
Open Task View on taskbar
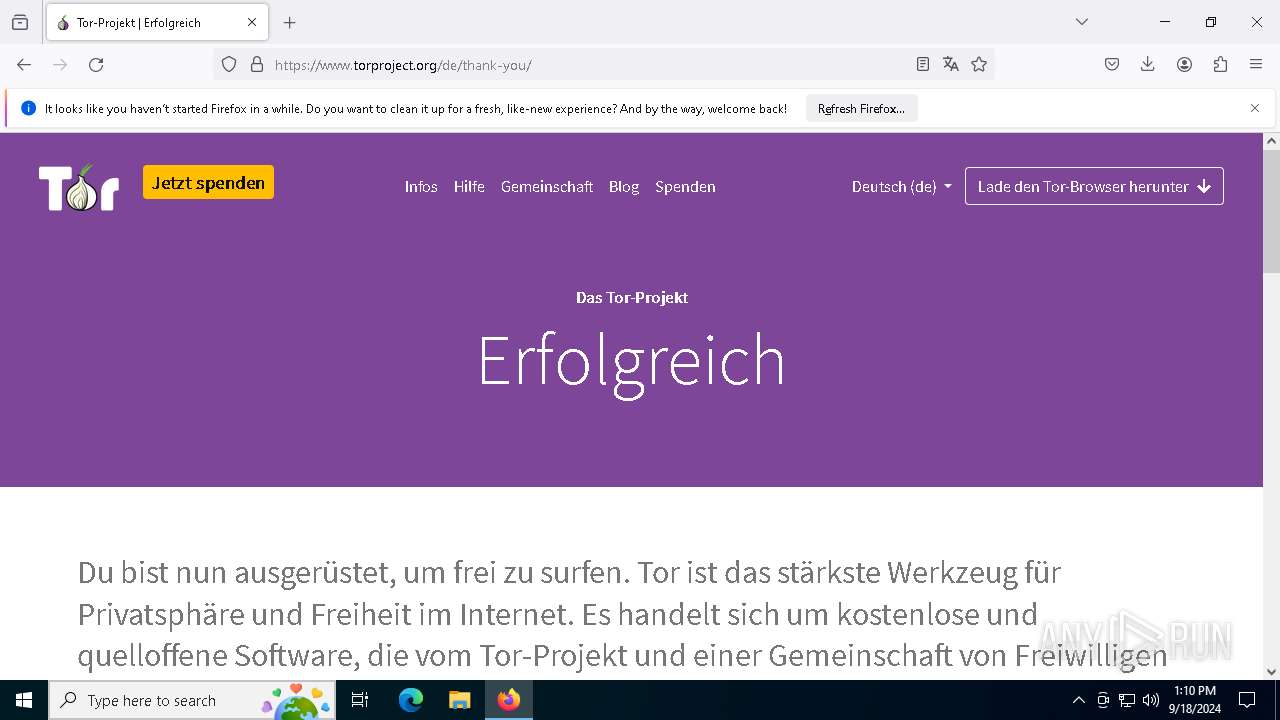360,700
